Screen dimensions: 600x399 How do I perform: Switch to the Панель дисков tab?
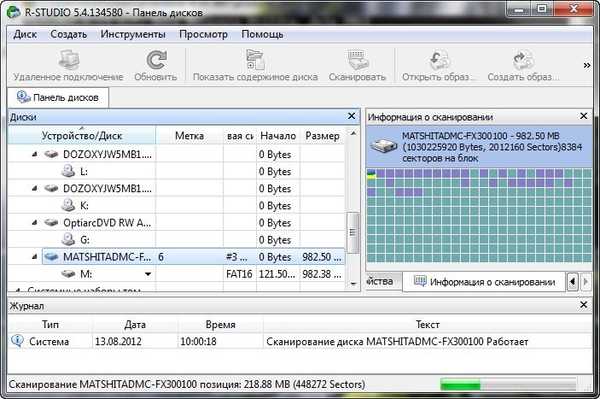58,98
